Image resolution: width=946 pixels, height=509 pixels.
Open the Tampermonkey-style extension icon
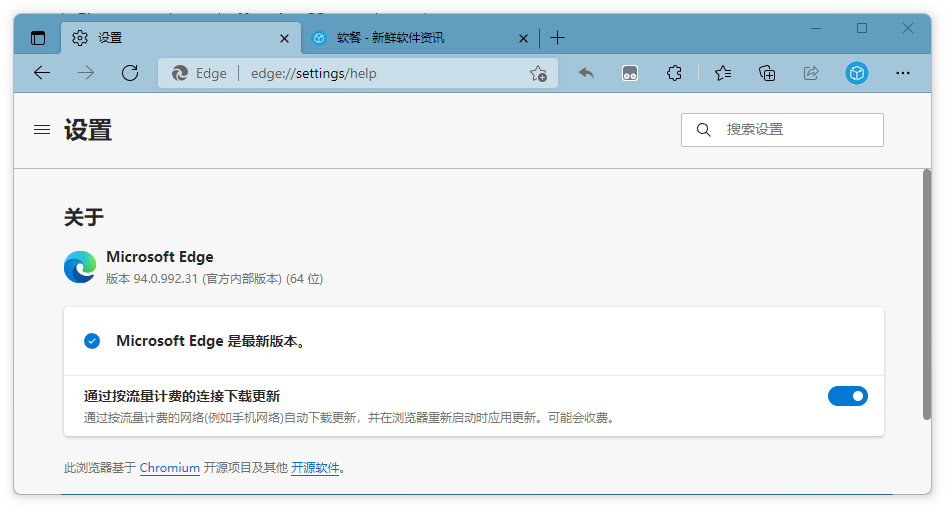[x=630, y=73]
